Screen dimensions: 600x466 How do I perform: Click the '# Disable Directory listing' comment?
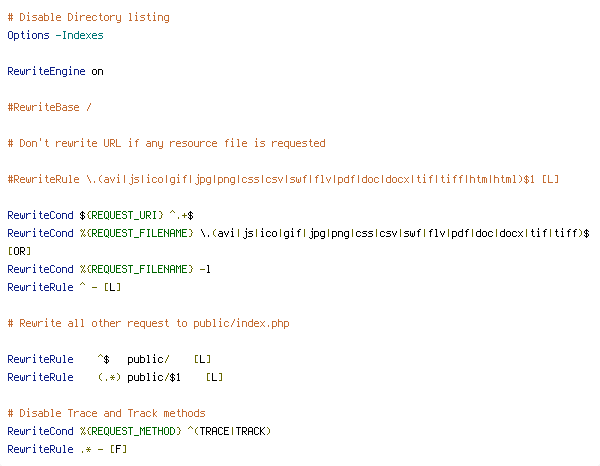[88, 17]
